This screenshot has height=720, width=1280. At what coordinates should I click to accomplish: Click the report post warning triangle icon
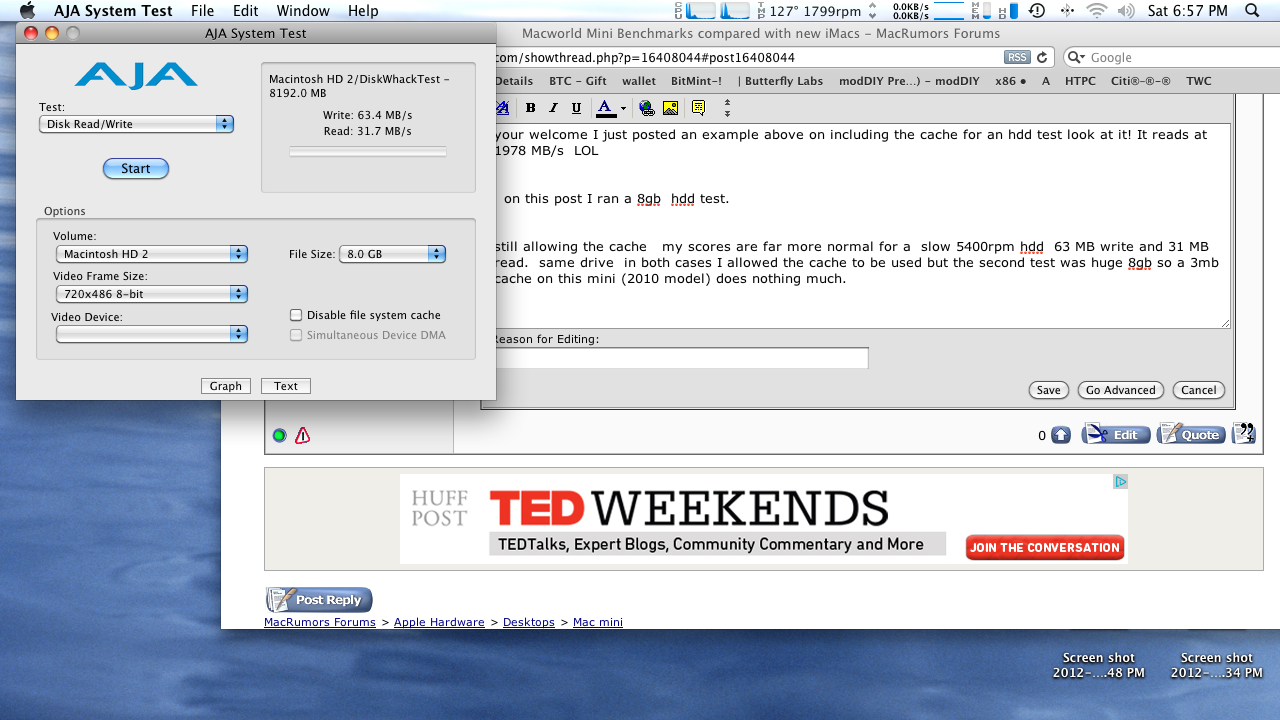click(302, 435)
